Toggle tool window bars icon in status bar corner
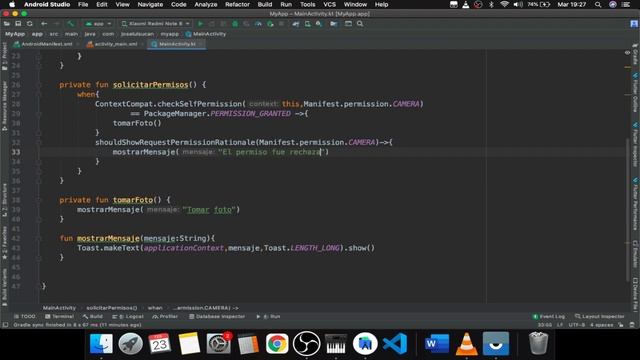 coord(5,325)
